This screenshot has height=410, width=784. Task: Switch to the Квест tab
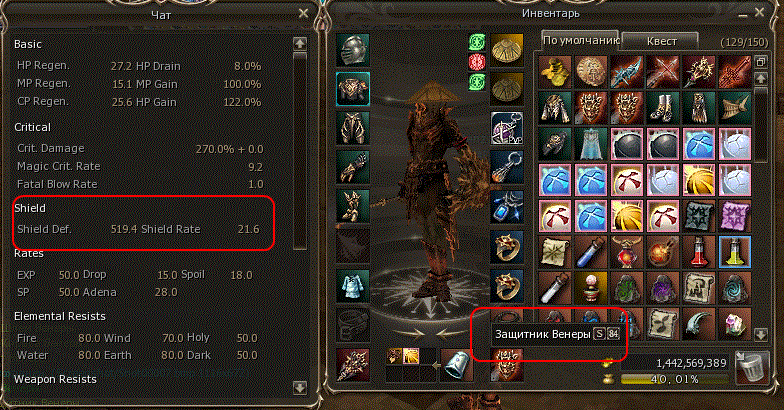pyautogui.click(x=661, y=41)
